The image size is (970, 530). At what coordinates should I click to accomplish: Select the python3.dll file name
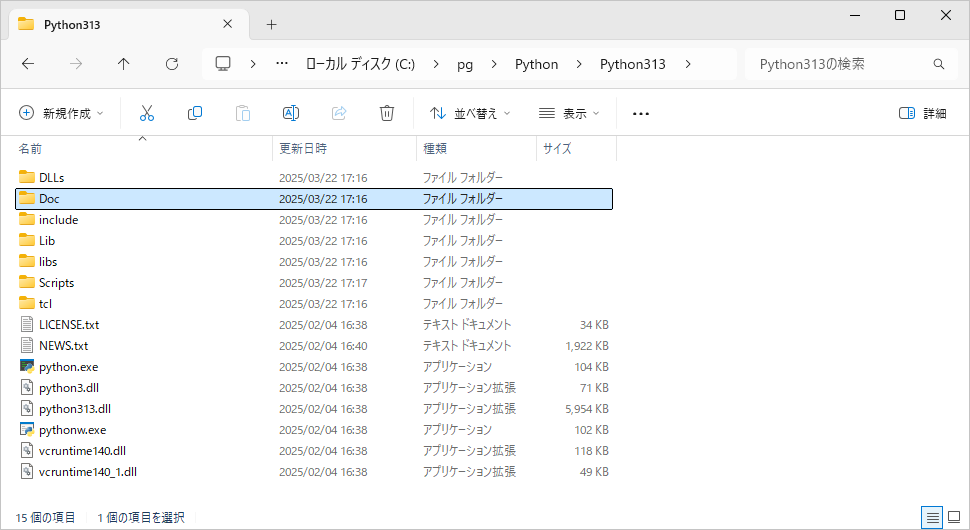tap(69, 388)
